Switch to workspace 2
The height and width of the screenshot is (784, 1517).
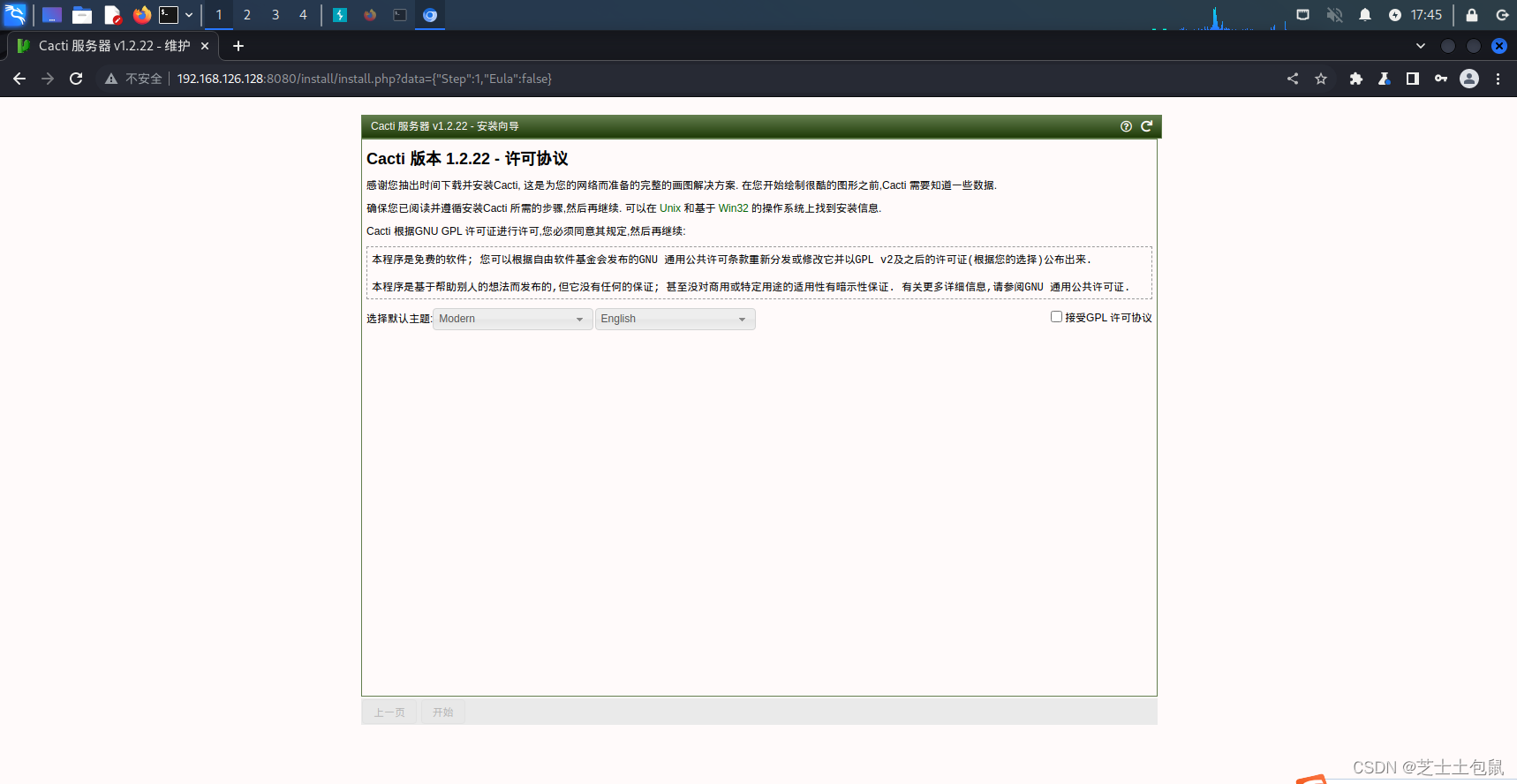click(247, 15)
